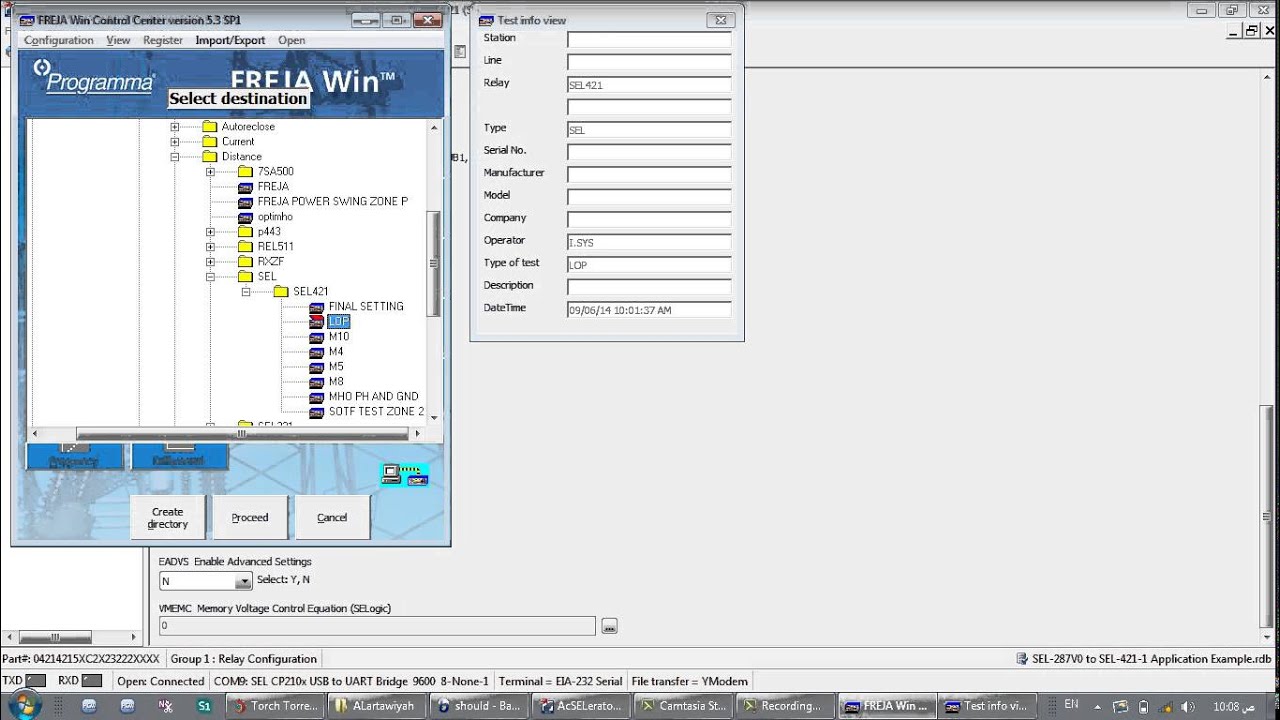Click the FREJA Win taskbar button
Image resolution: width=1280 pixels, height=720 pixels.
(x=885, y=706)
